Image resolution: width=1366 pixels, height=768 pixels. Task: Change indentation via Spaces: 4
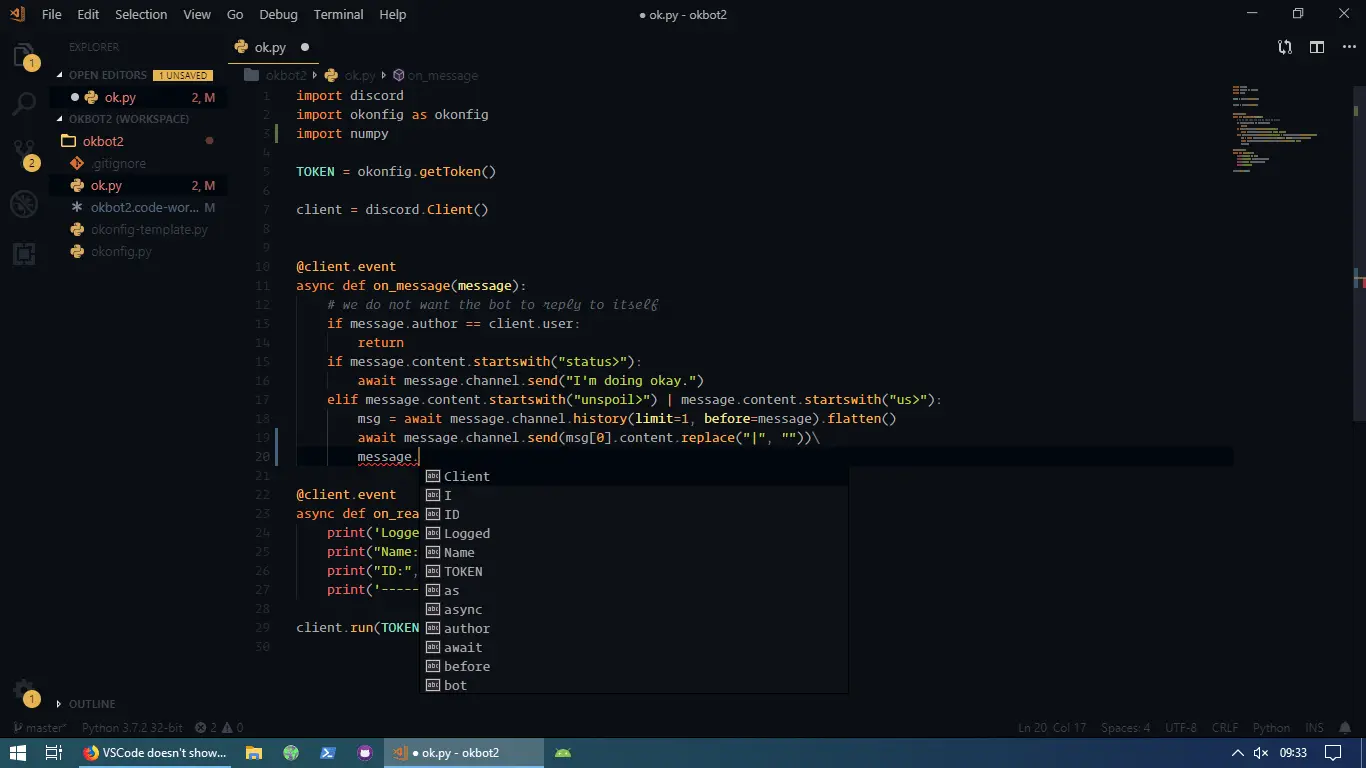pos(1126,728)
